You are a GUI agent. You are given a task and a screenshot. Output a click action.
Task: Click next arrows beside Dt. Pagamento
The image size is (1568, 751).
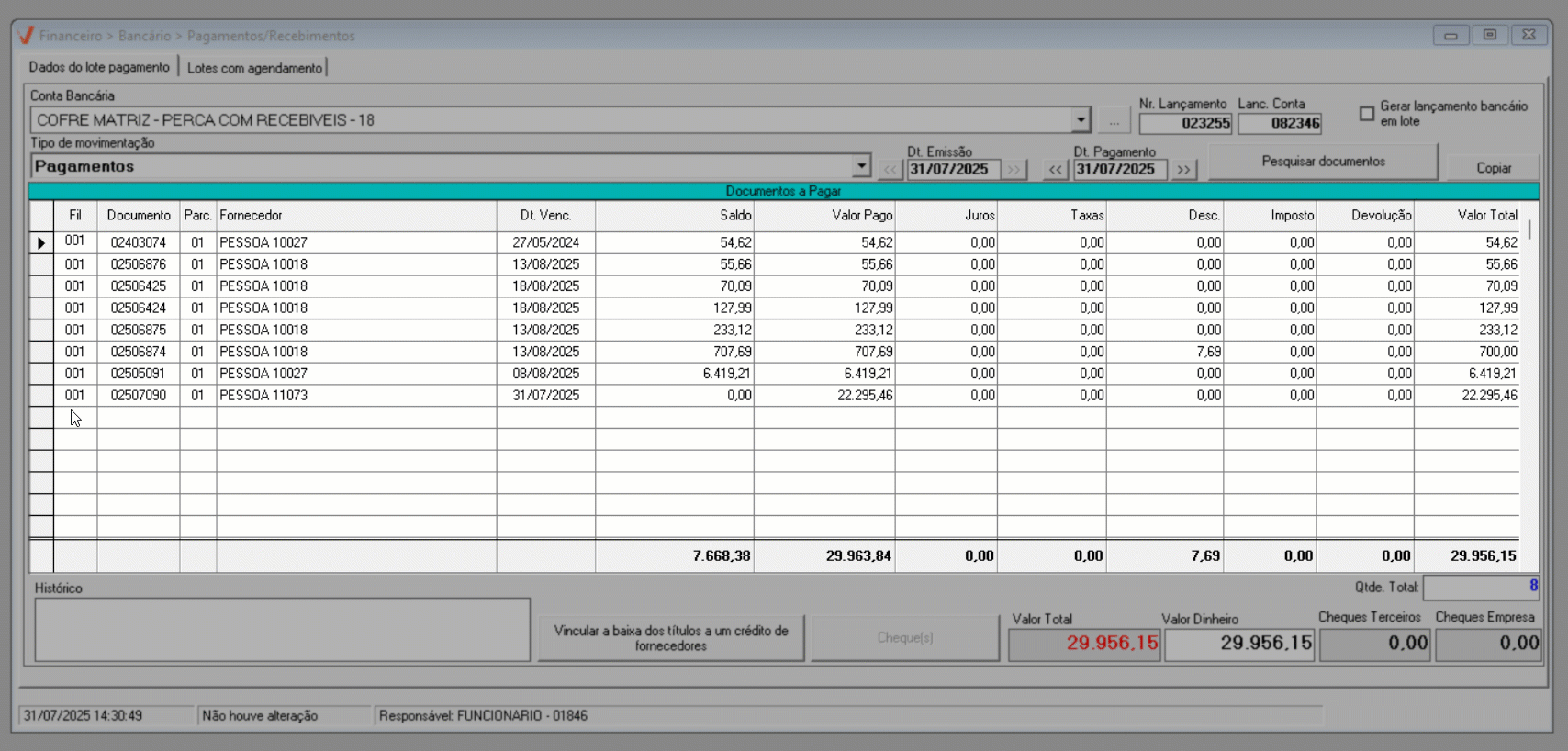tap(1183, 170)
